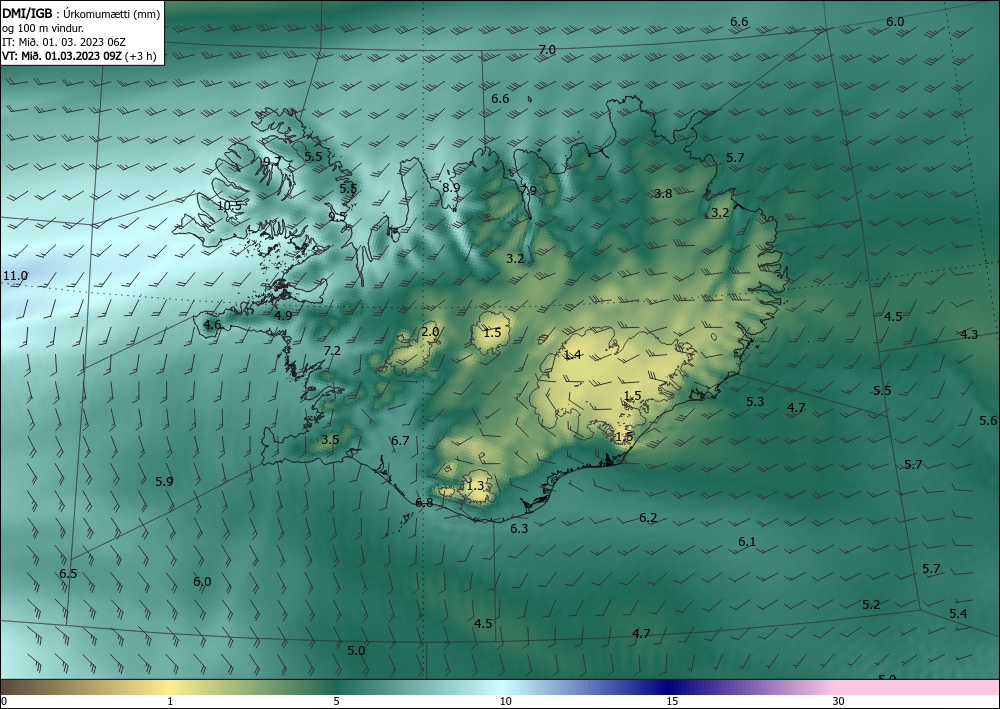Select the 'og 100 m vindur.' legend line
Image resolution: width=1000 pixels, height=709 pixels.
coord(43,28)
